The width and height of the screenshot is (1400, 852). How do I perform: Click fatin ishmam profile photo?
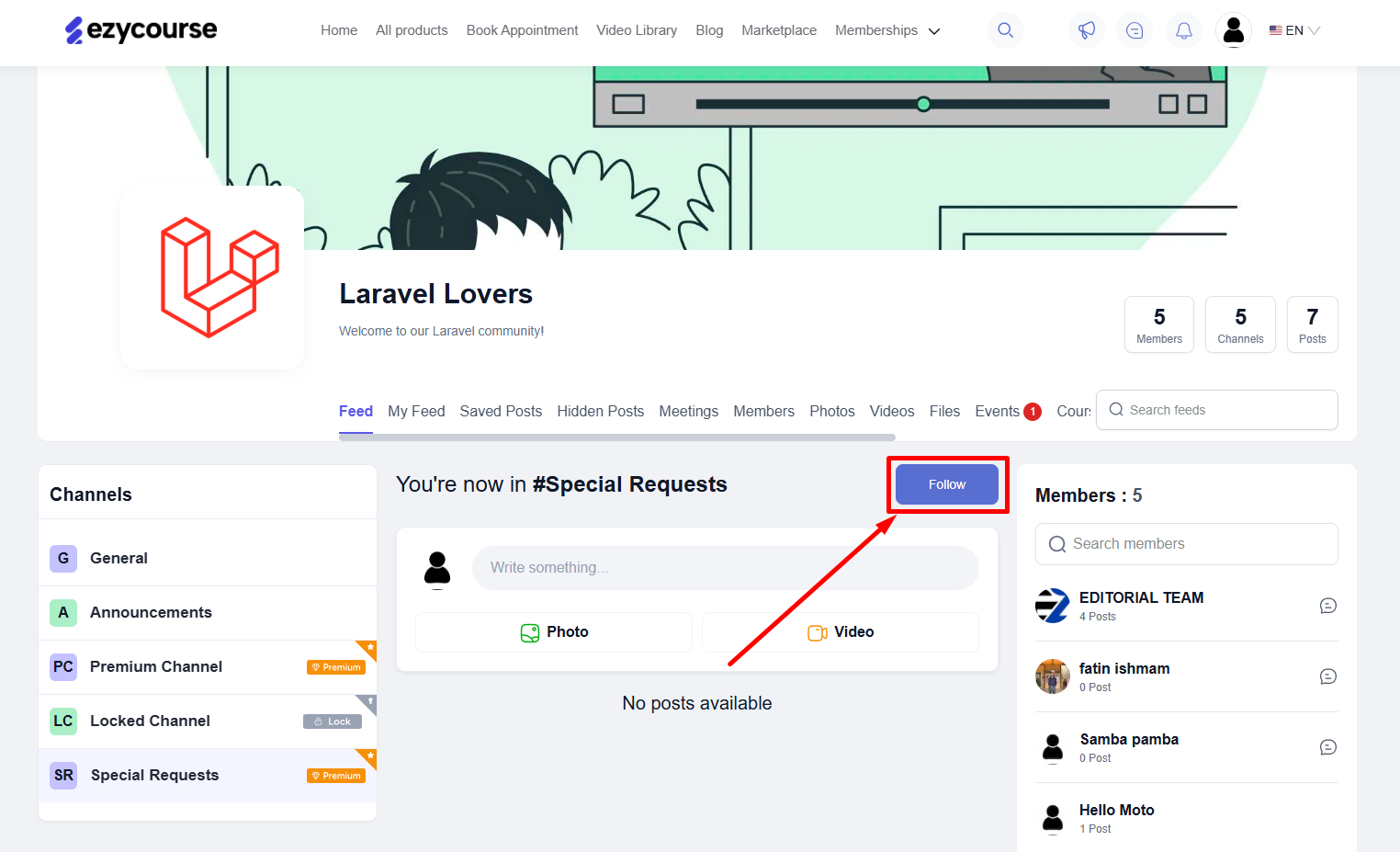(x=1053, y=676)
